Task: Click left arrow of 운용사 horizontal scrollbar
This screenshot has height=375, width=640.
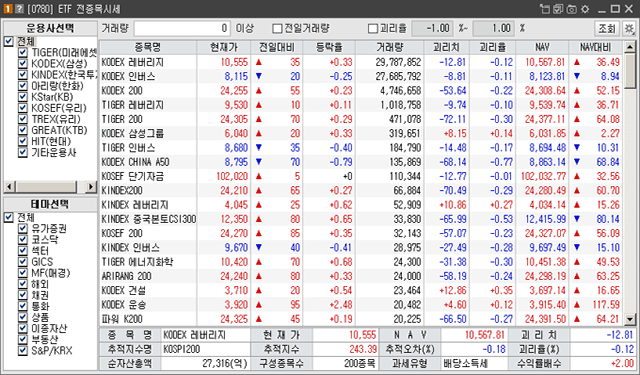Action: click(x=9, y=187)
